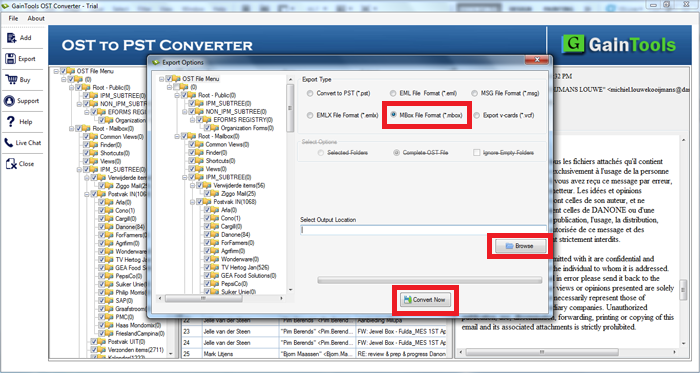Click the Select Output Location text field
This screenshot has height=373, width=700.
(x=423, y=231)
